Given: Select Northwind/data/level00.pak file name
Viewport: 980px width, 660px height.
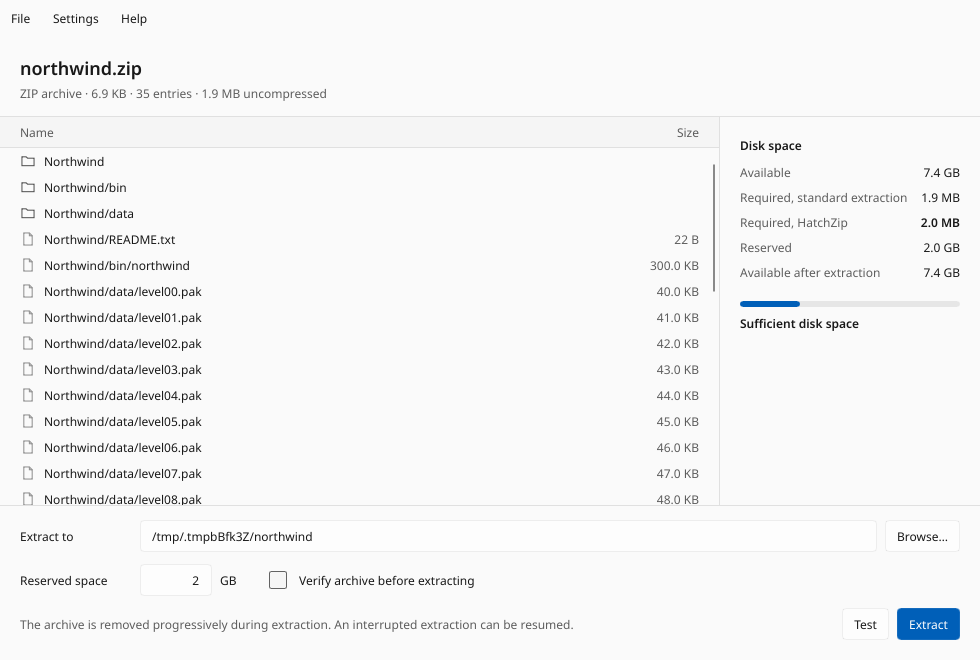Looking at the screenshot, I should [122, 292].
